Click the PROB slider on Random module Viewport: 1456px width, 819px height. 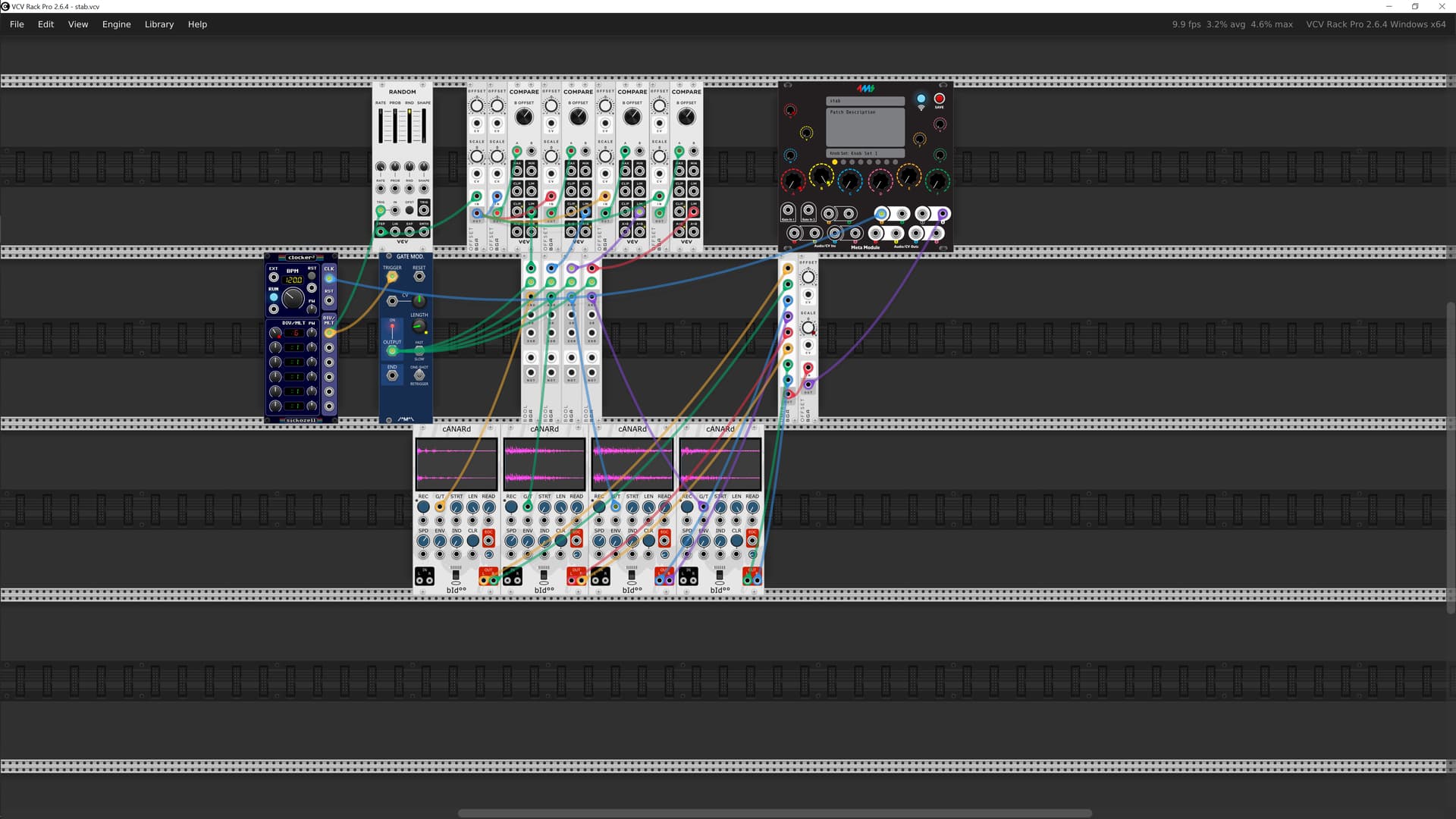pos(395,126)
